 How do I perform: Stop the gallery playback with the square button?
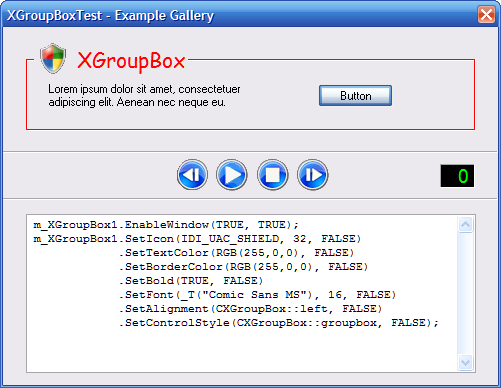(x=272, y=175)
